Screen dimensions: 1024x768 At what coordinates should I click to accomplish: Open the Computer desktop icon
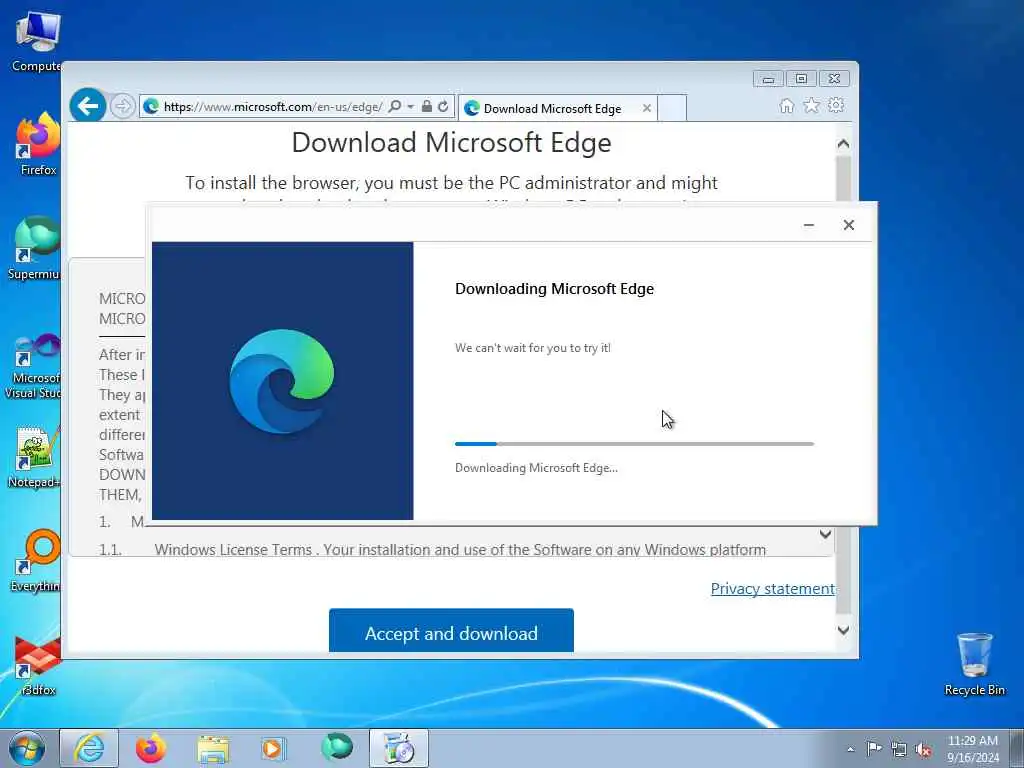(37, 42)
